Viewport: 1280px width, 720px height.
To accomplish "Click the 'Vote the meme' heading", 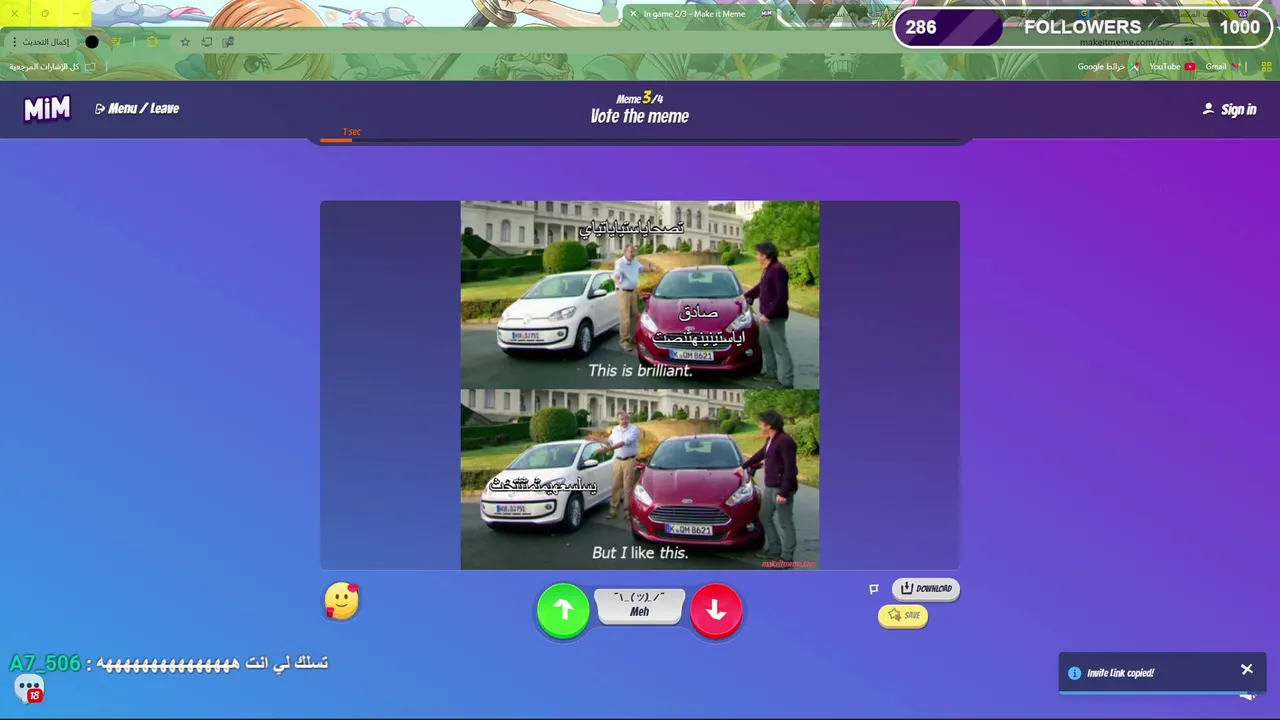I will tap(640, 116).
